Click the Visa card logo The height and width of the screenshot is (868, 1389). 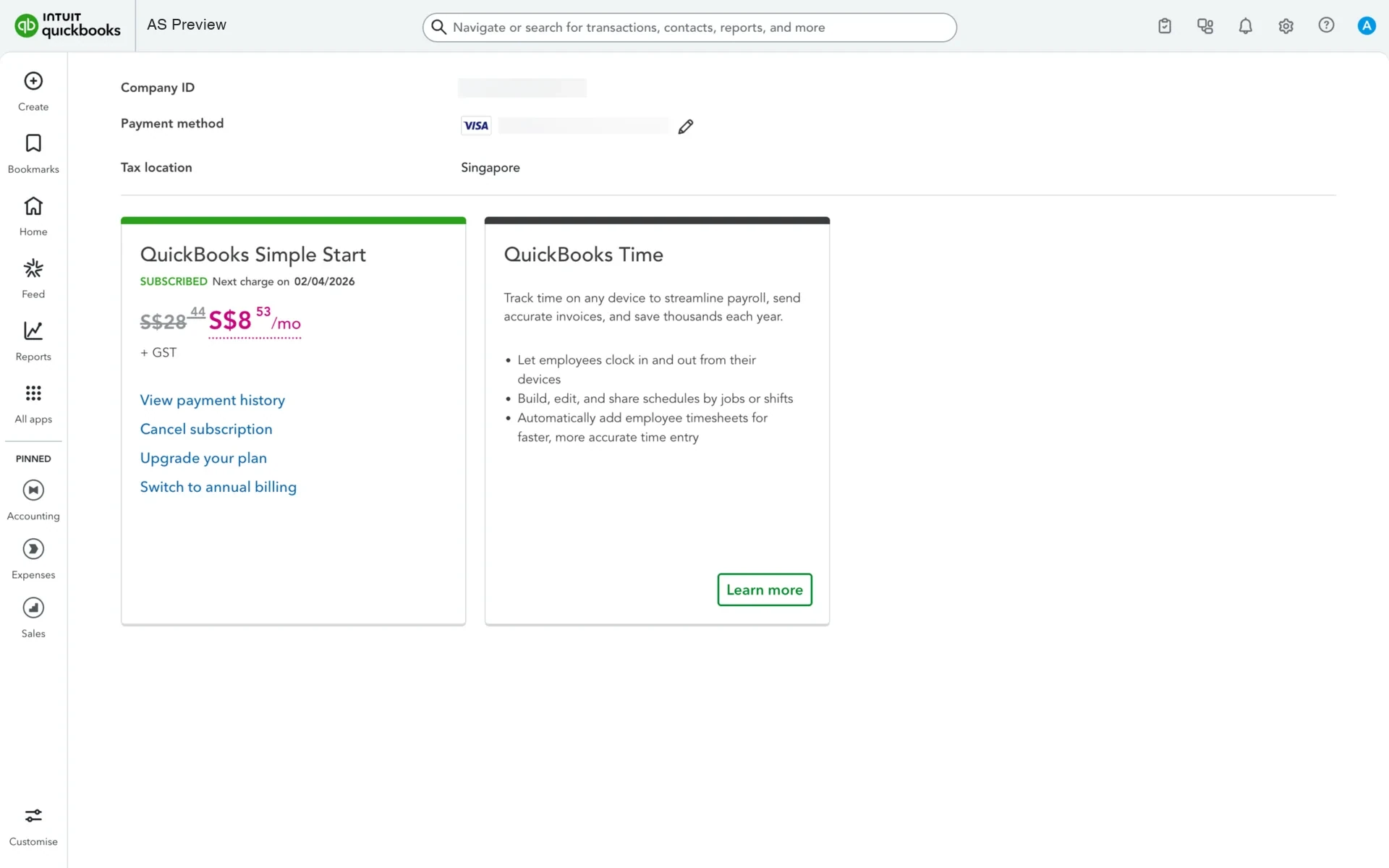point(476,126)
